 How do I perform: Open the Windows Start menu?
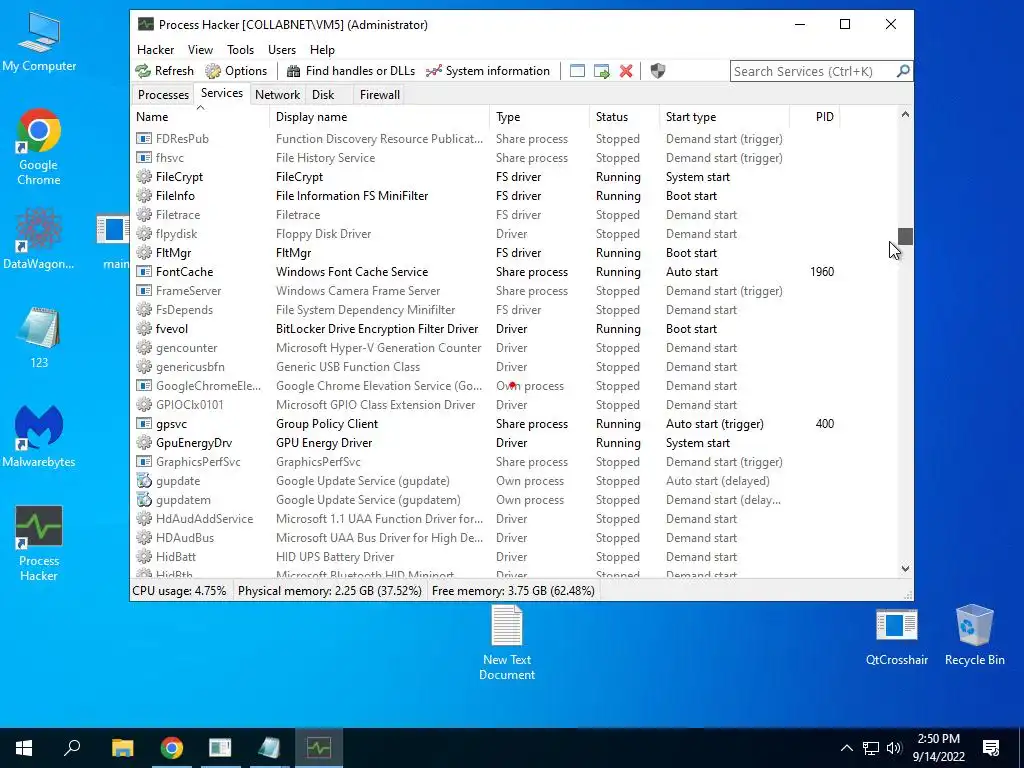pyautogui.click(x=24, y=748)
